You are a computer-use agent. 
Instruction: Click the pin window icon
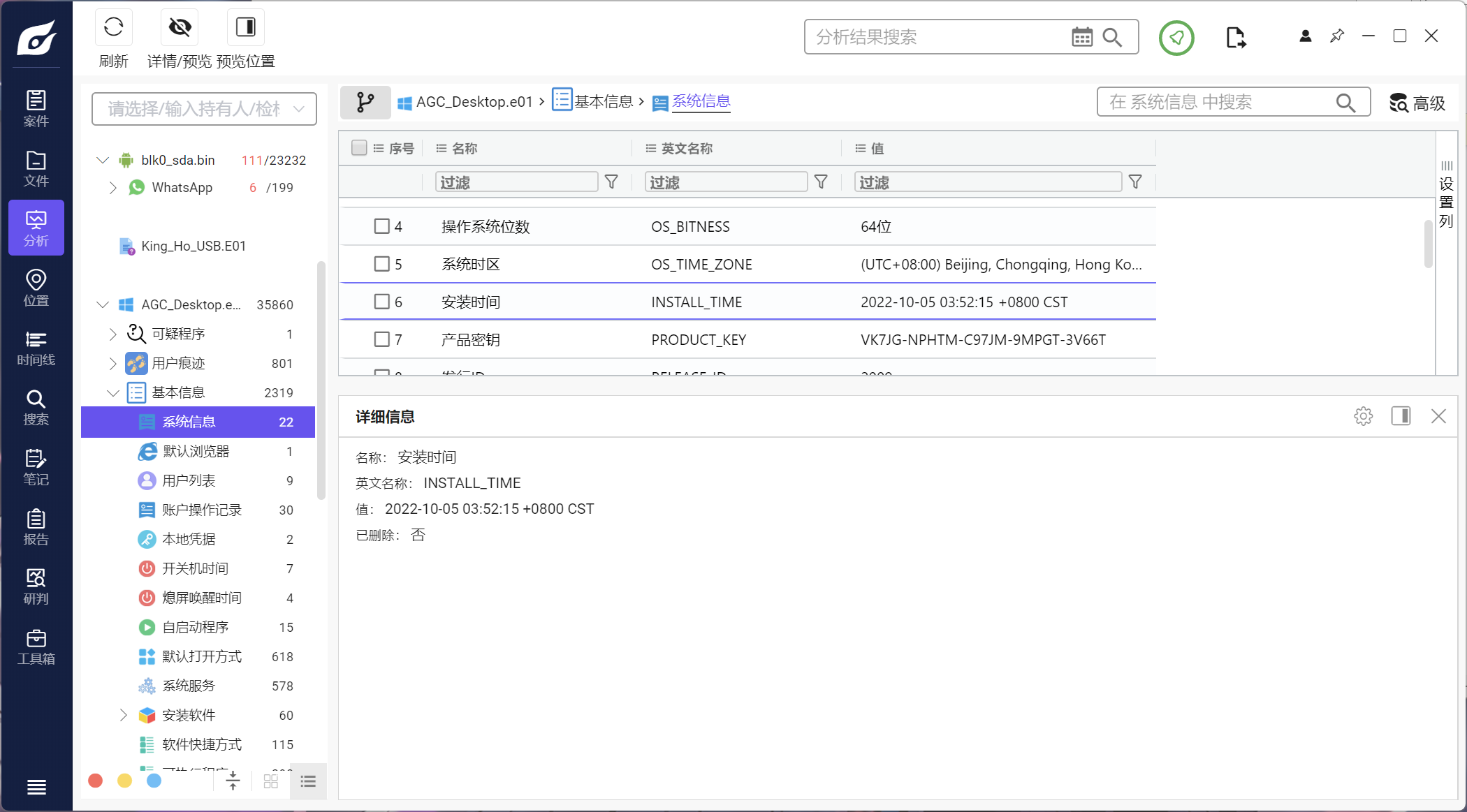[1337, 36]
